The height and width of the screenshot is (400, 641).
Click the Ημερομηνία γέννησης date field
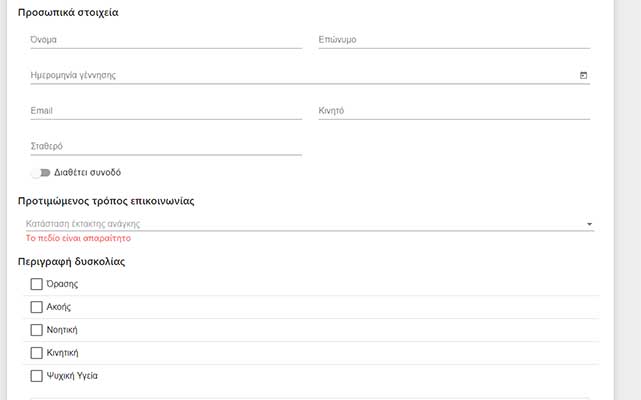[x=300, y=75]
